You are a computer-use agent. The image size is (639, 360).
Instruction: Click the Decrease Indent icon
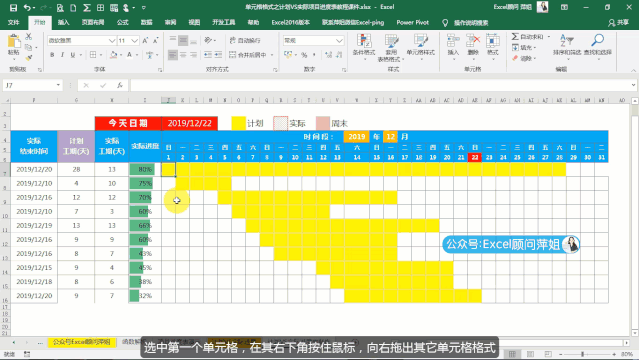coord(208,54)
